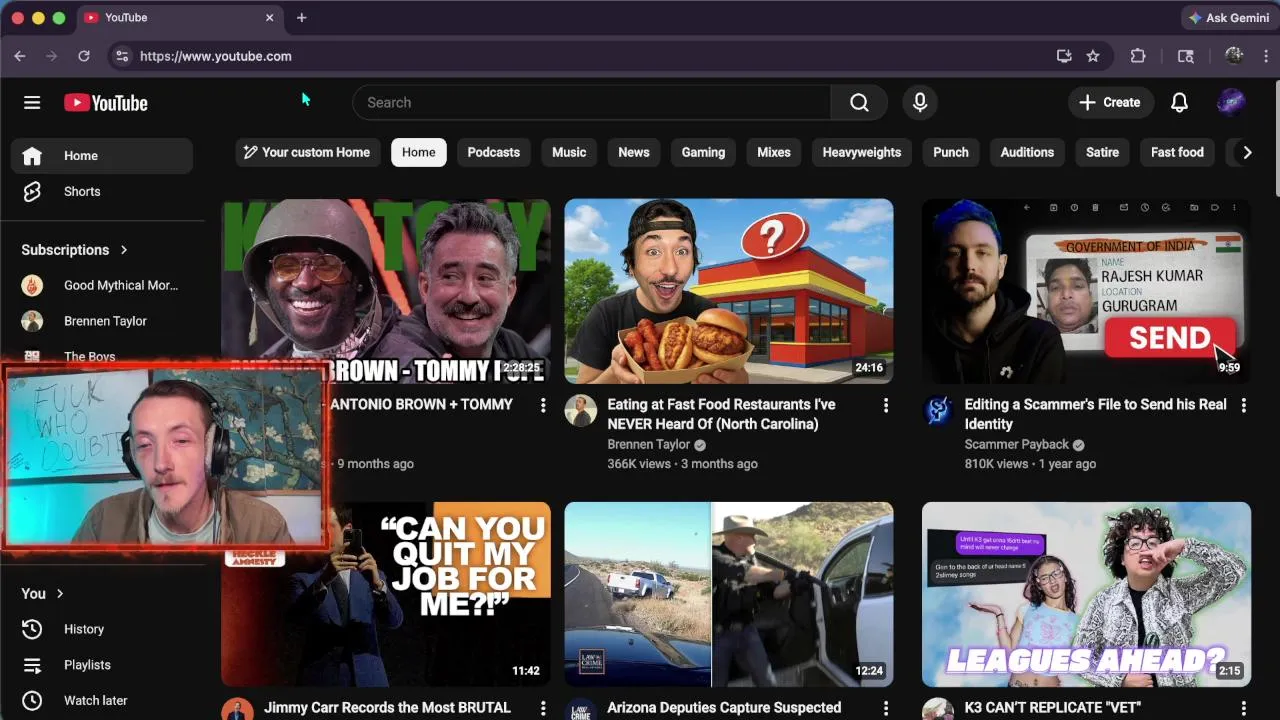Show more category chips with right arrow

pyautogui.click(x=1246, y=152)
